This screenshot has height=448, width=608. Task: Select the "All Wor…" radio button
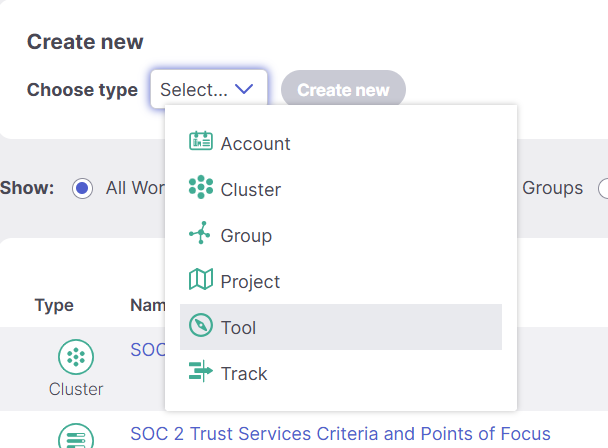coord(83,188)
